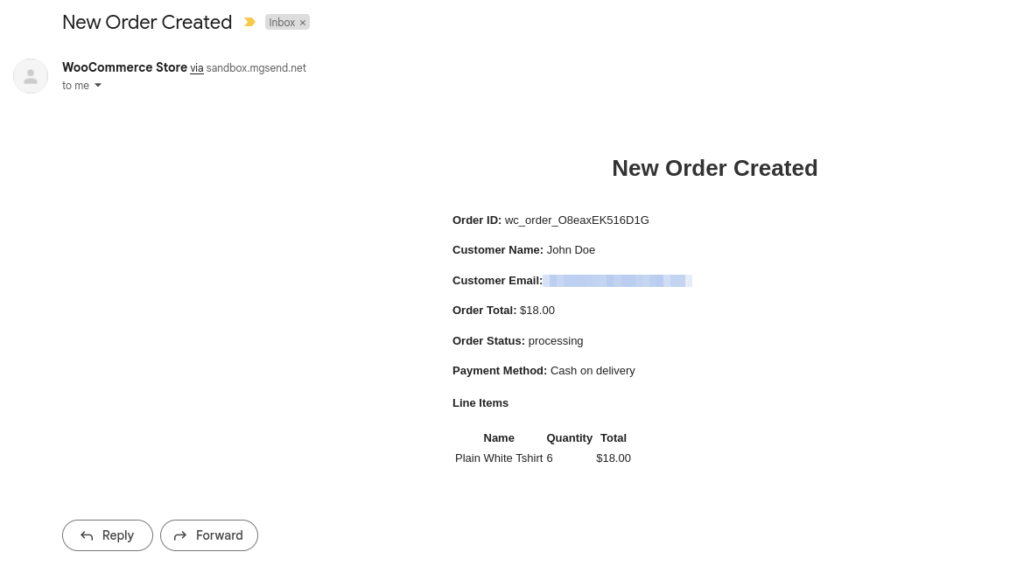
Task: Click the Reply button
Action: pos(107,535)
